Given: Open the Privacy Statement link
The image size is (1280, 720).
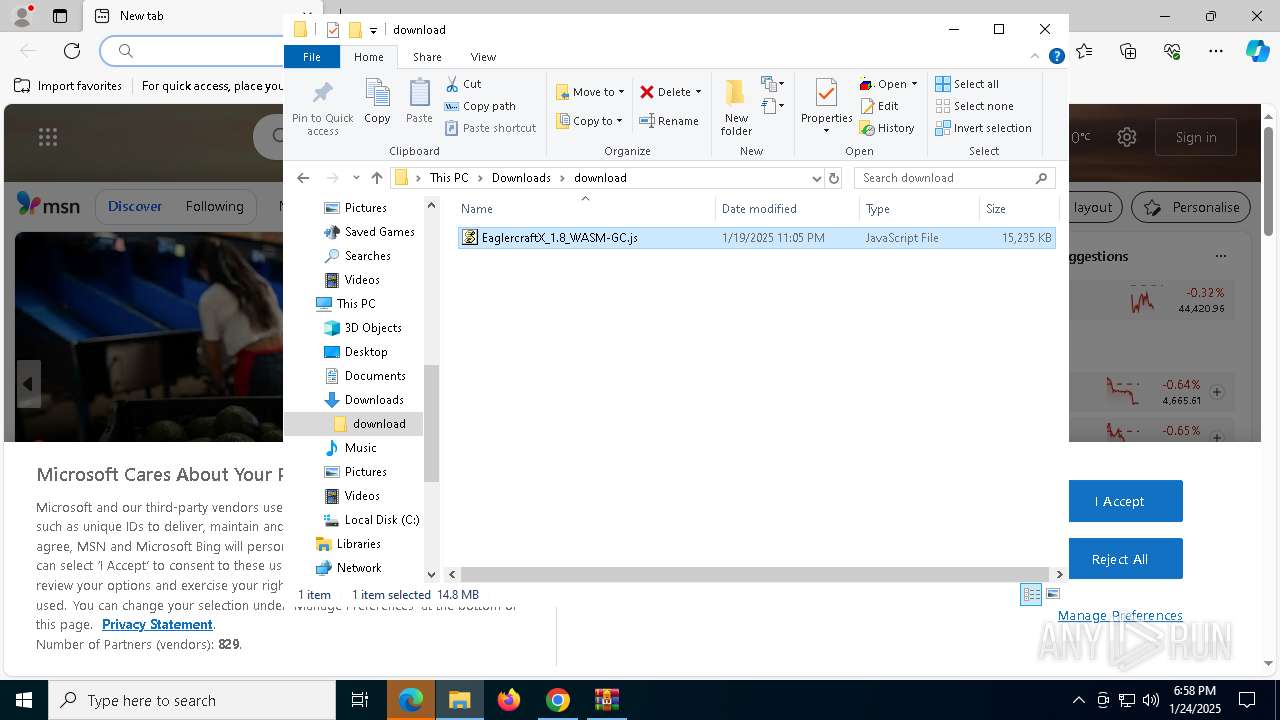Looking at the screenshot, I should [x=157, y=624].
